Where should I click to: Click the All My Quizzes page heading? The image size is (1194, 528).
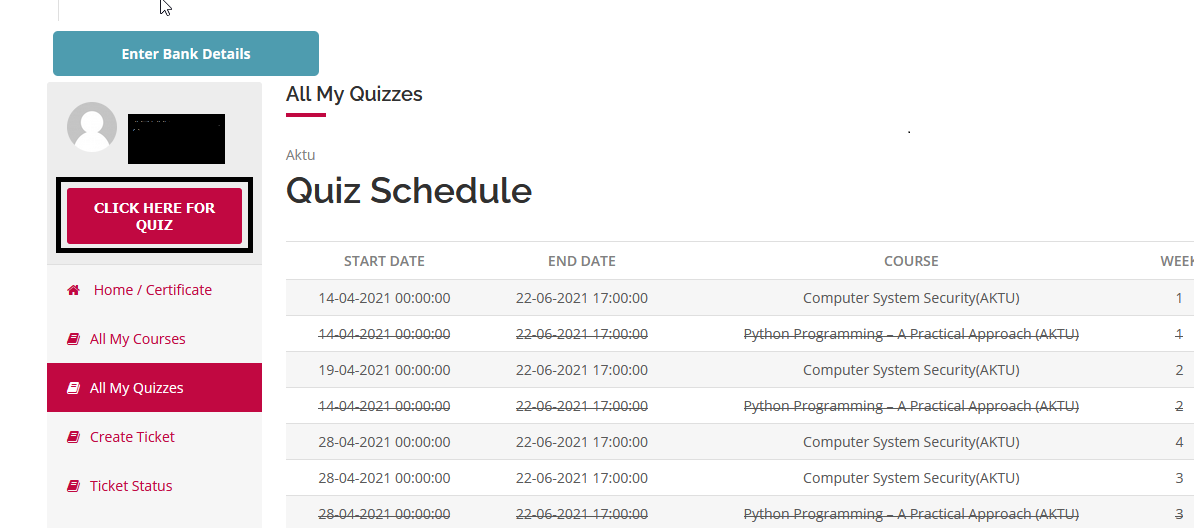[354, 94]
